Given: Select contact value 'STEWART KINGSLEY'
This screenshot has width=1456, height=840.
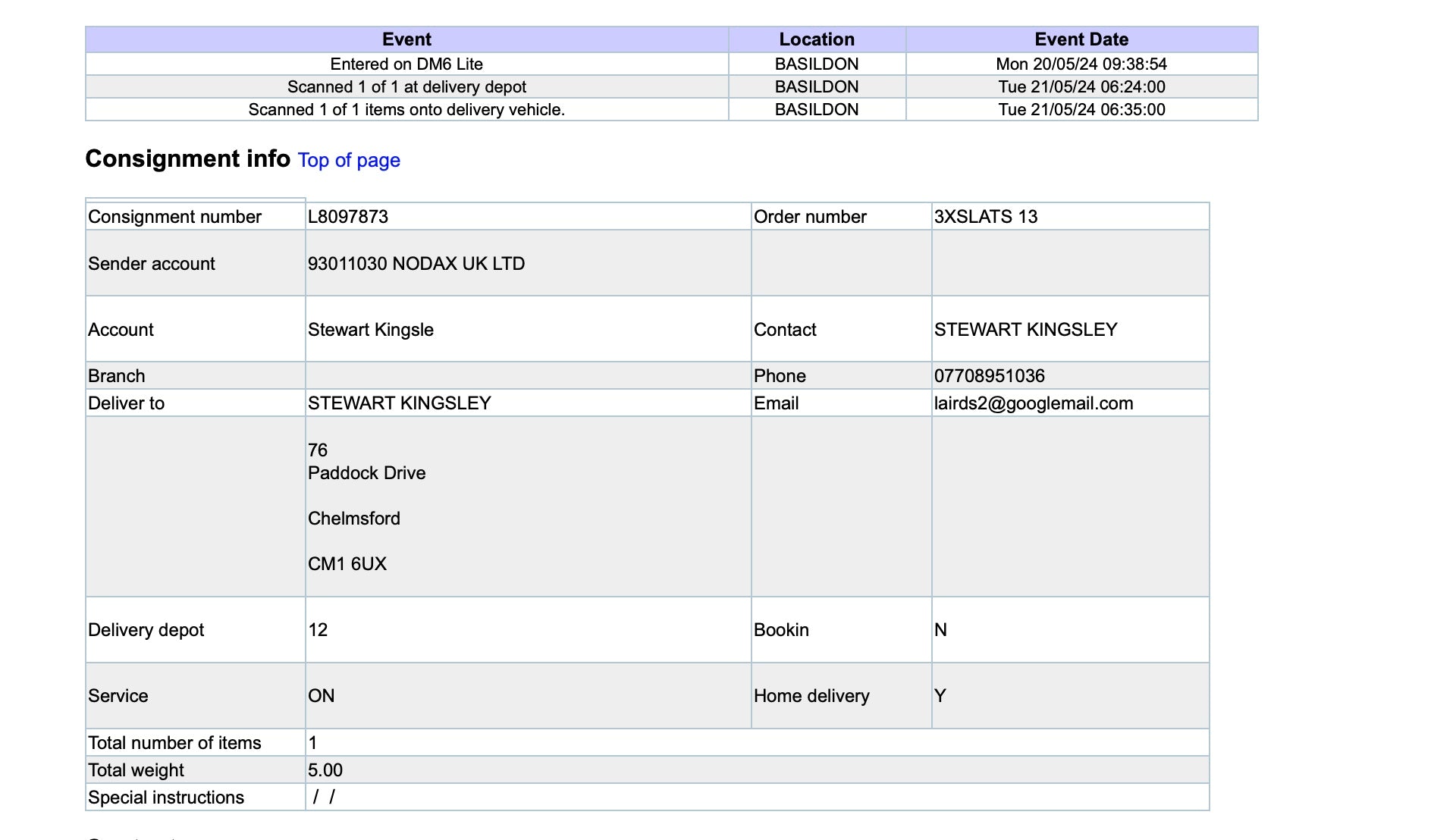Looking at the screenshot, I should (x=1026, y=330).
